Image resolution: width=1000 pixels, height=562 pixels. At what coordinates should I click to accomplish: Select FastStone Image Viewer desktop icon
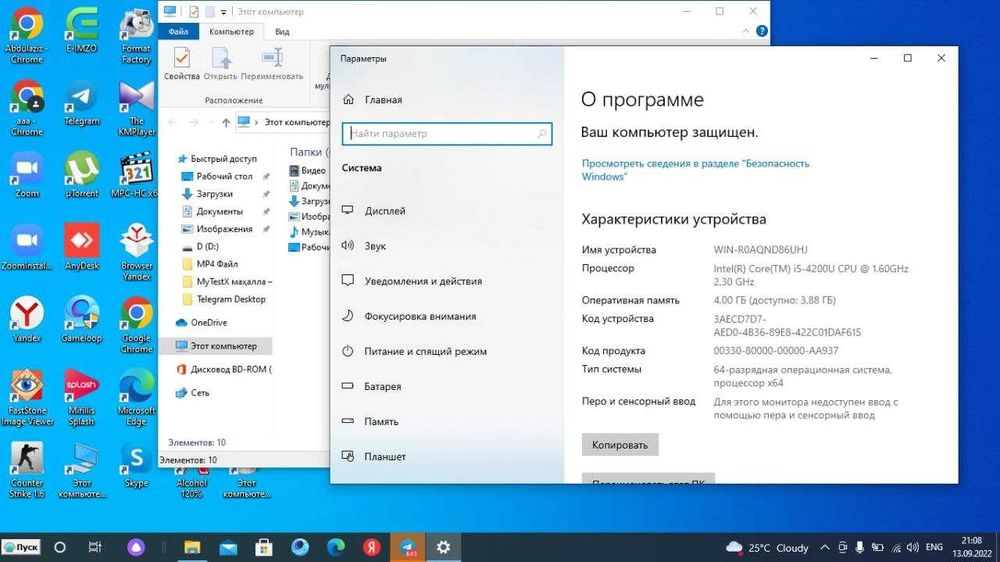[x=27, y=397]
